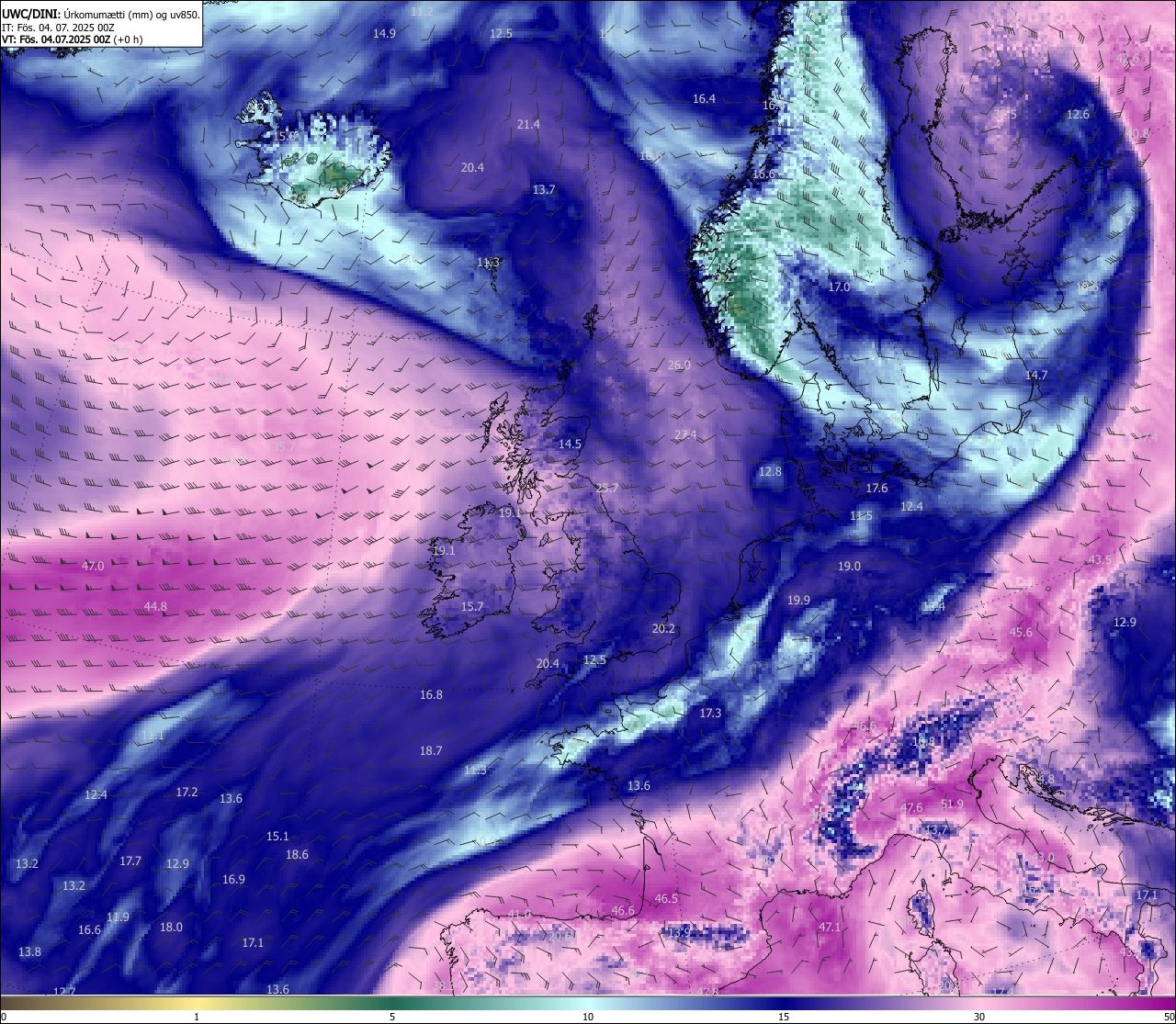Click the 25.7 value off northeast England
This screenshot has width=1176, height=1024.
tap(607, 489)
